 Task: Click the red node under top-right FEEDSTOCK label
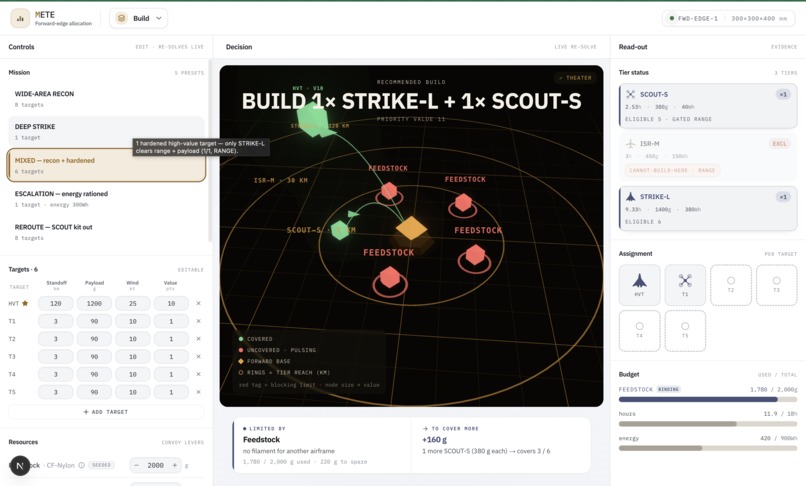[464, 203]
